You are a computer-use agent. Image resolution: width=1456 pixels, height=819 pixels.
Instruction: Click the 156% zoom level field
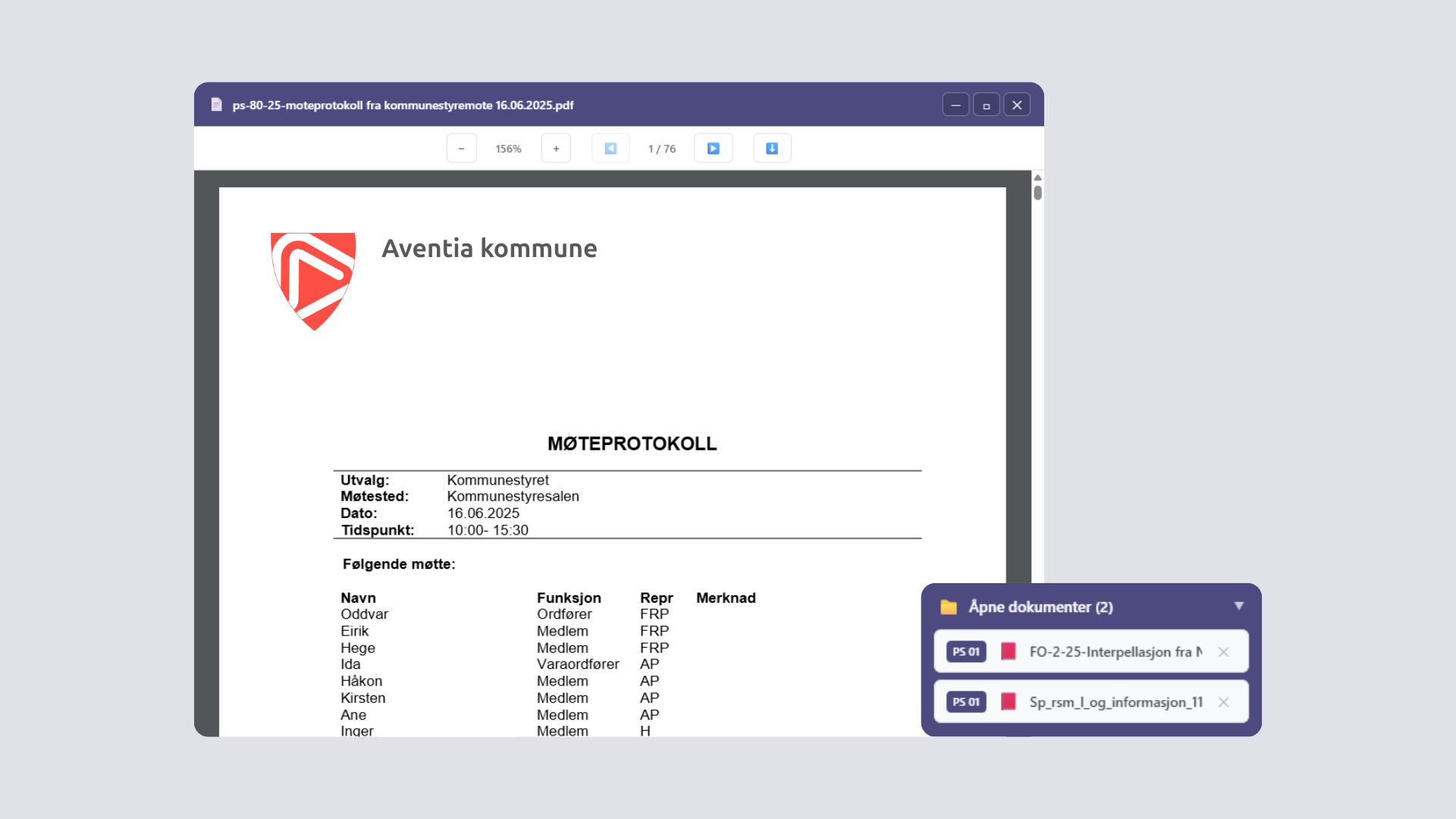pos(508,149)
